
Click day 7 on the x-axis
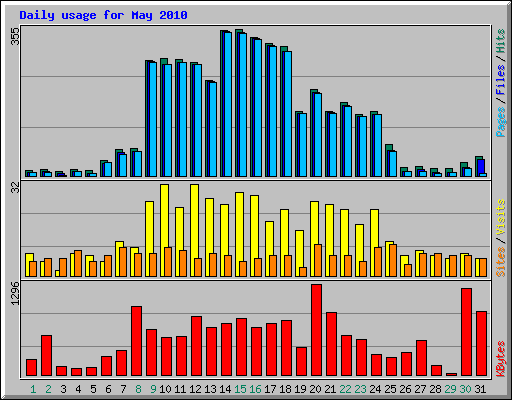pyautogui.click(x=123, y=389)
